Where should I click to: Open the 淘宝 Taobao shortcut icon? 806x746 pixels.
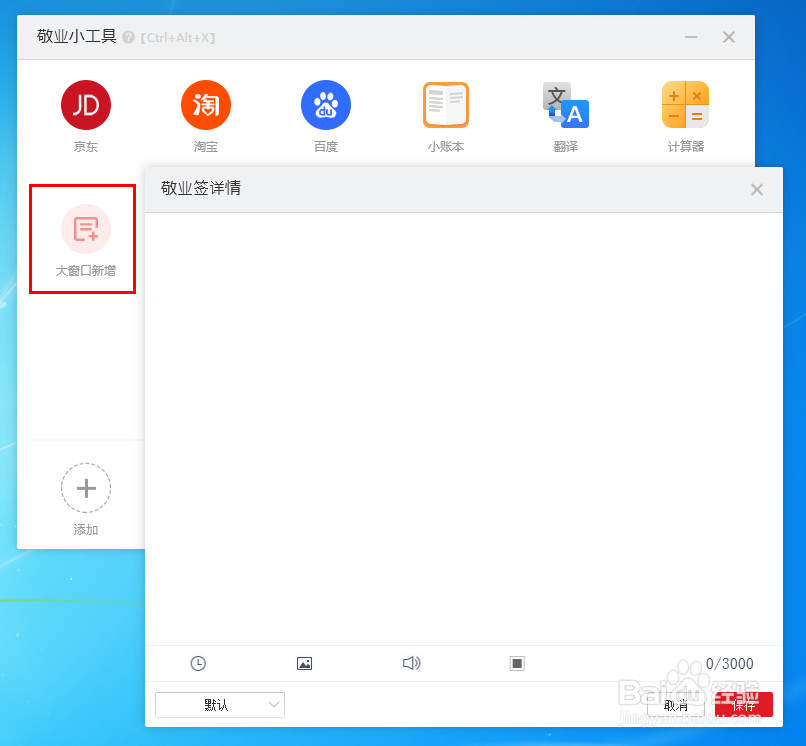tap(206, 105)
